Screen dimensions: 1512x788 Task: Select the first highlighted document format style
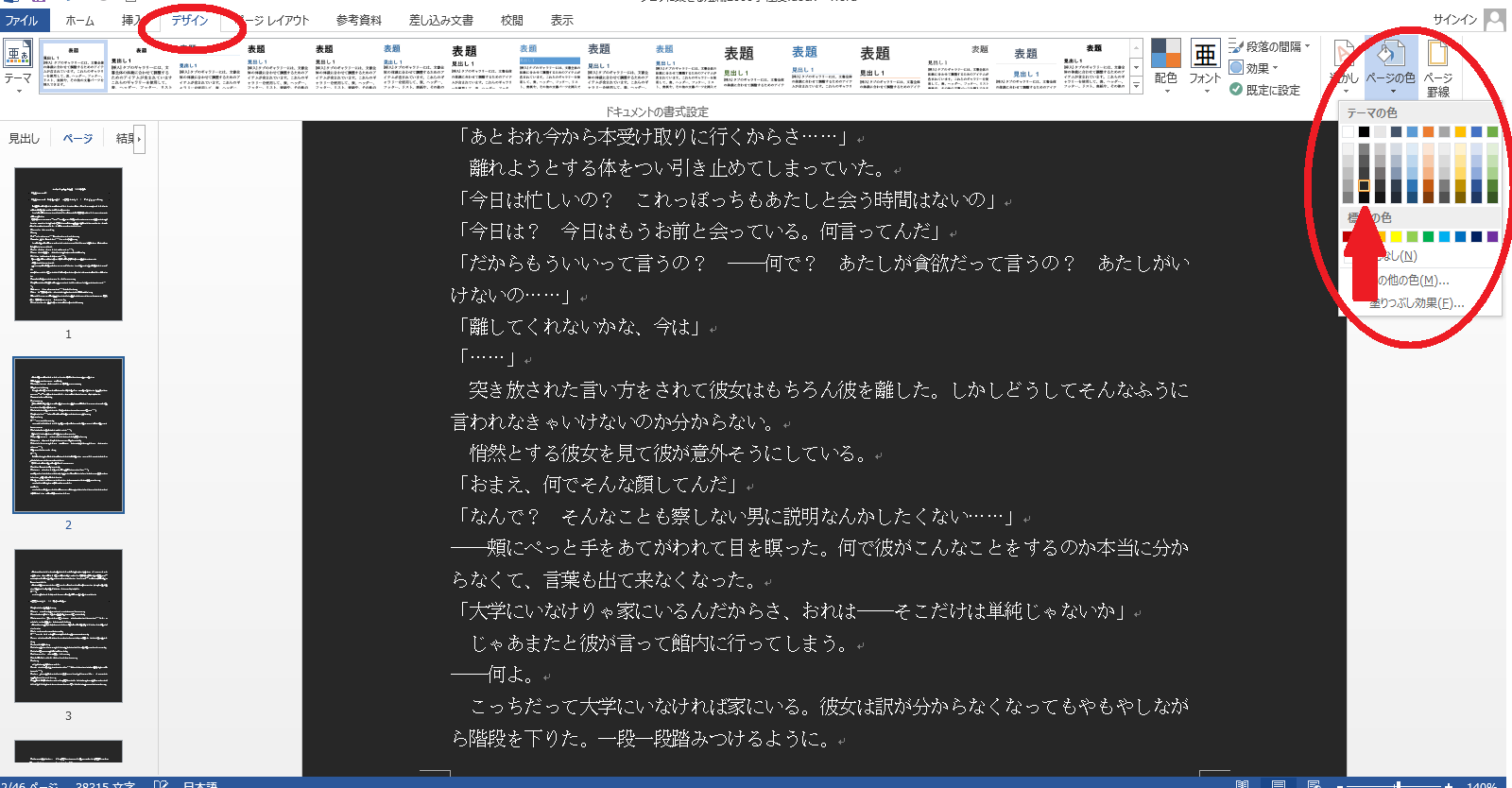click(74, 67)
